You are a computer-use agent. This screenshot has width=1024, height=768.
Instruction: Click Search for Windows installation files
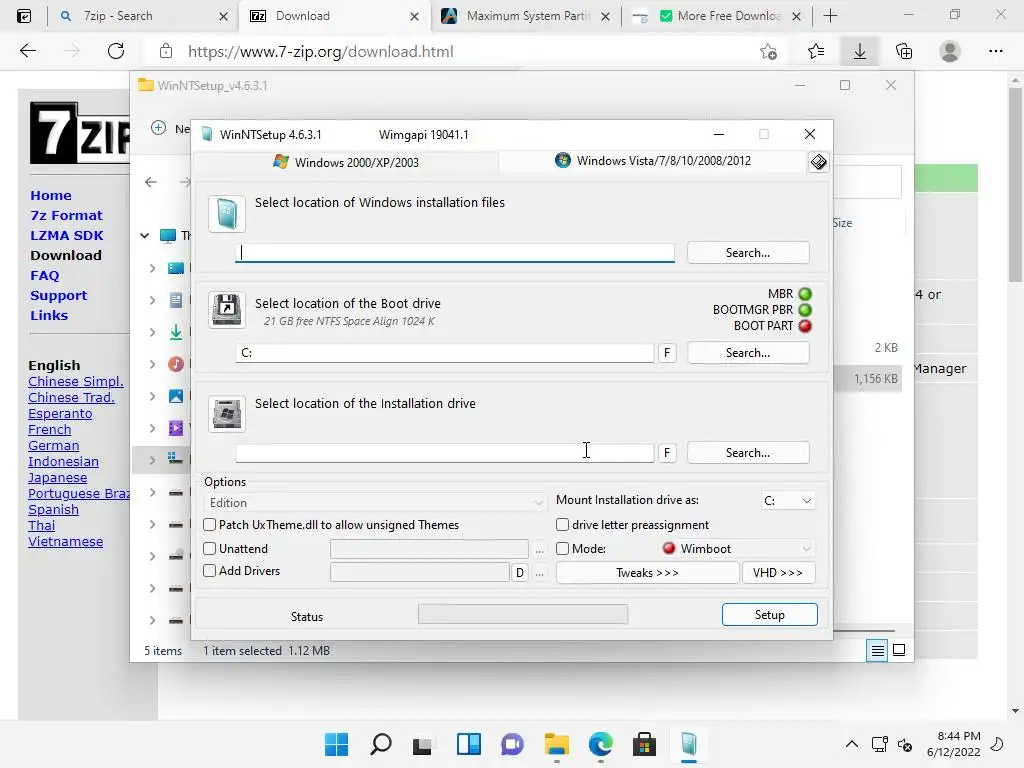748,253
